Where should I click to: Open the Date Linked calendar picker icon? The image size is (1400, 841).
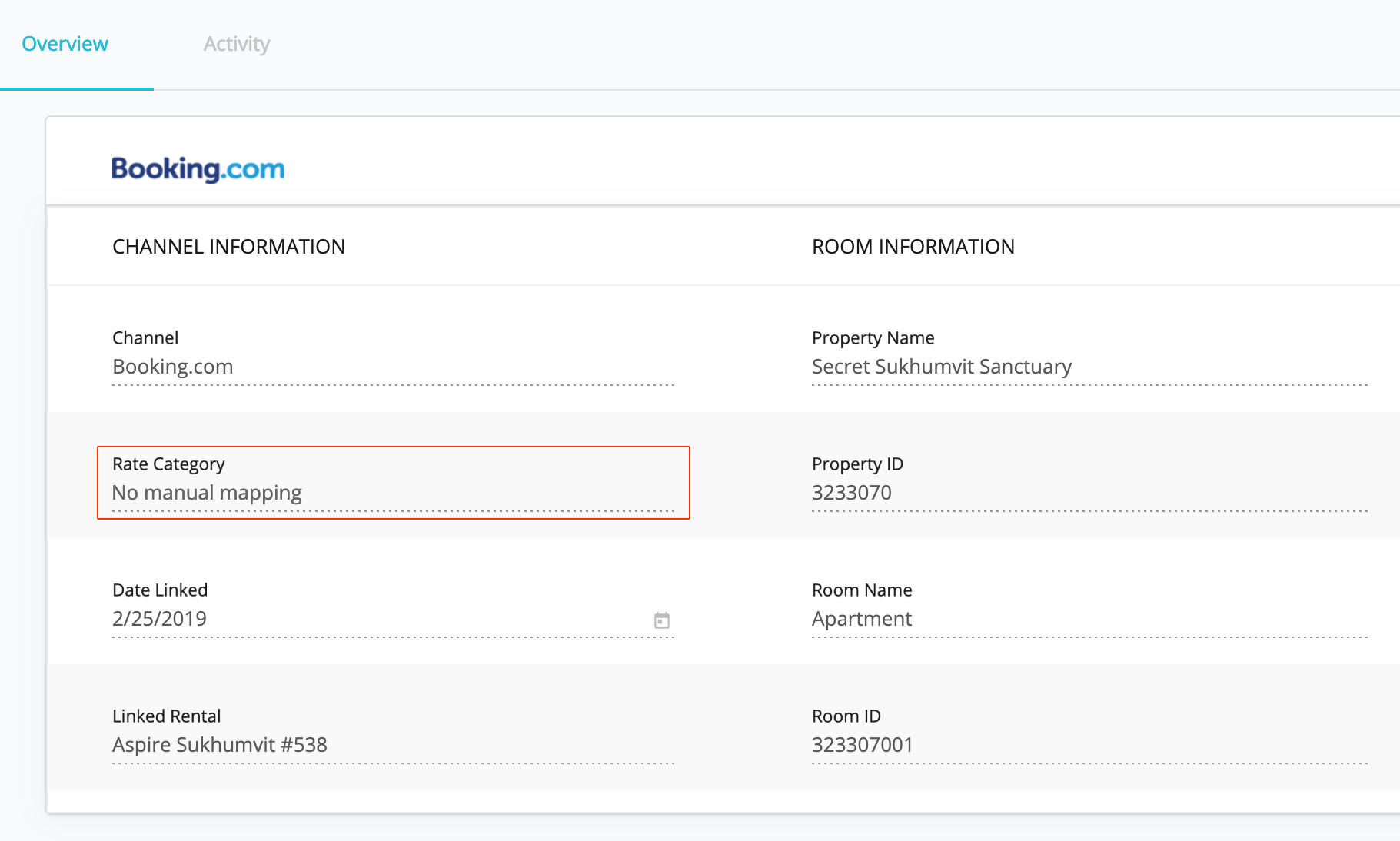(662, 620)
